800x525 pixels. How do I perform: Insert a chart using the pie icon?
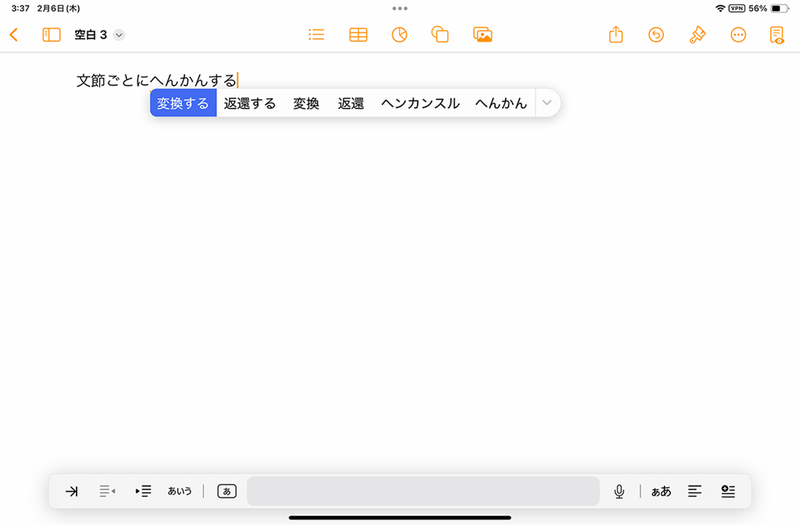tap(399, 35)
